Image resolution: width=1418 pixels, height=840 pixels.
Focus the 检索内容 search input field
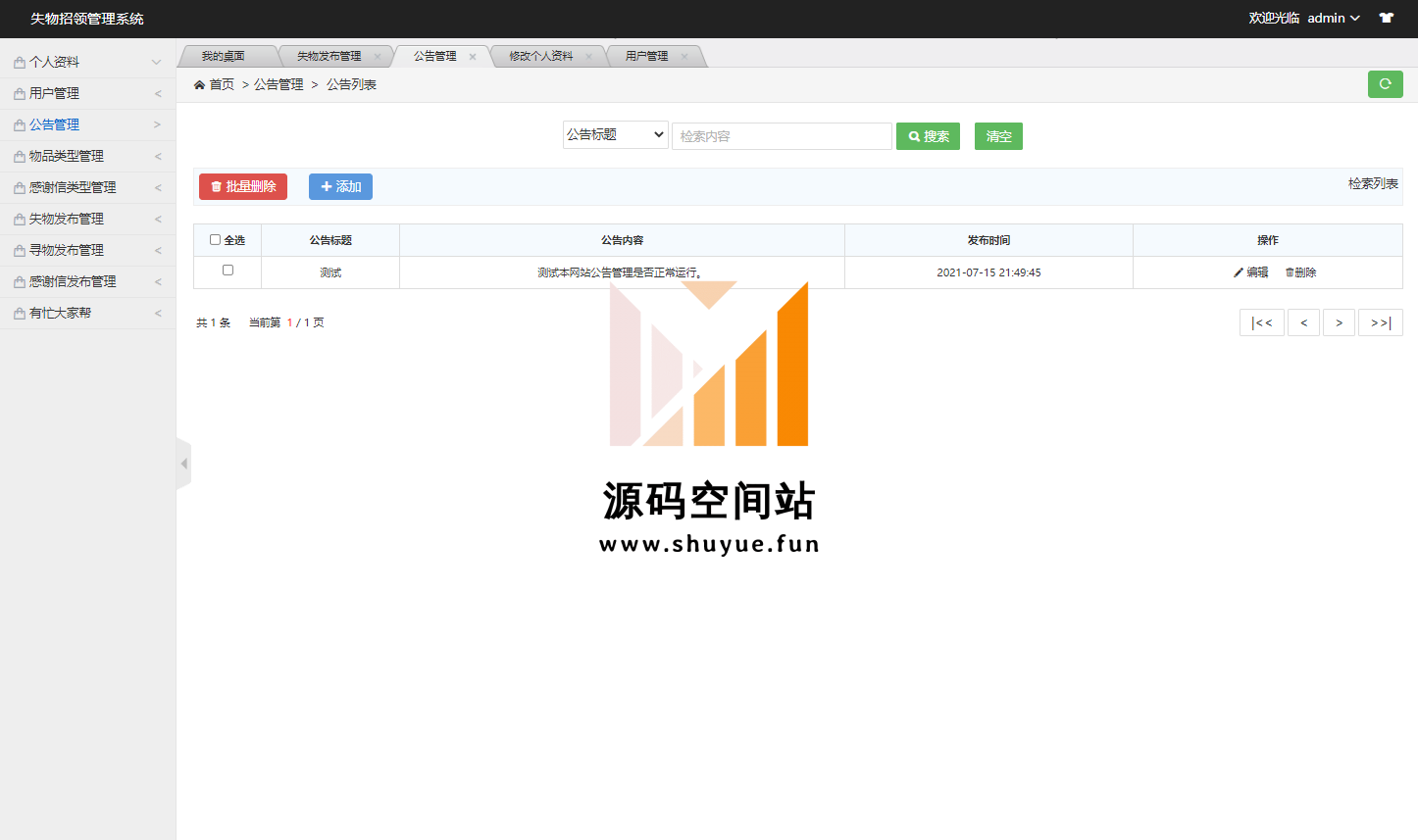point(782,136)
